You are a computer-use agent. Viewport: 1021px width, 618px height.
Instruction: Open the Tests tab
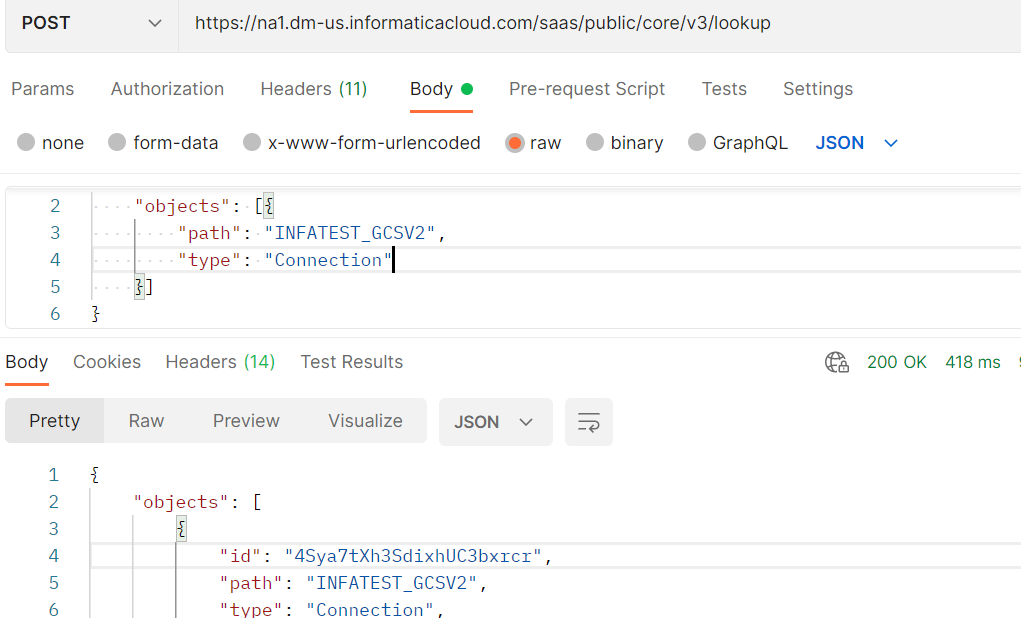pyautogui.click(x=724, y=89)
